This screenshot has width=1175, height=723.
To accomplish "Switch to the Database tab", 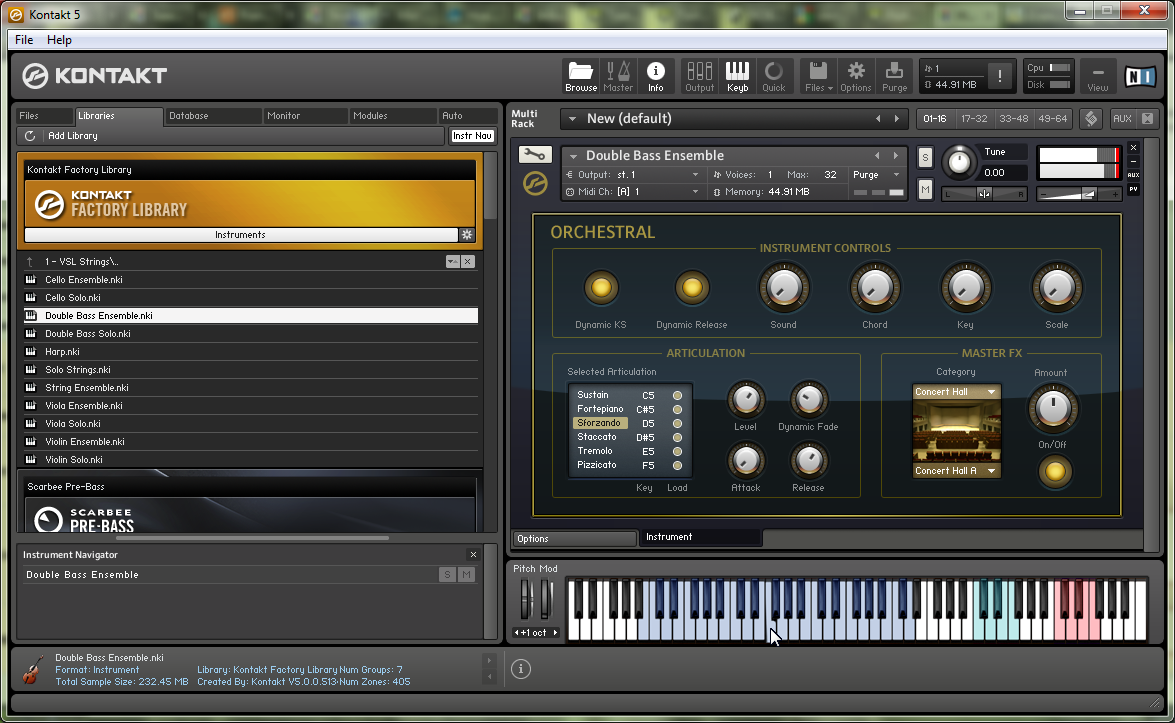I will (x=188, y=116).
